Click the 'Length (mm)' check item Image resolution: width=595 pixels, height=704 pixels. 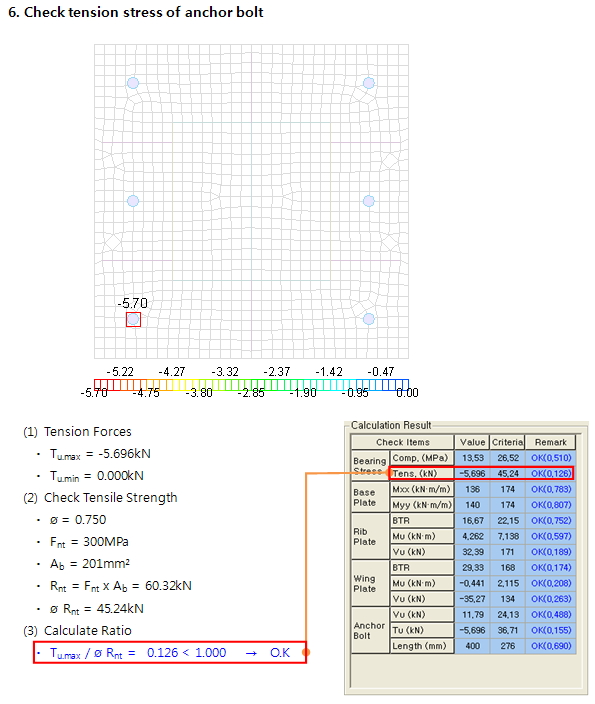(x=421, y=646)
